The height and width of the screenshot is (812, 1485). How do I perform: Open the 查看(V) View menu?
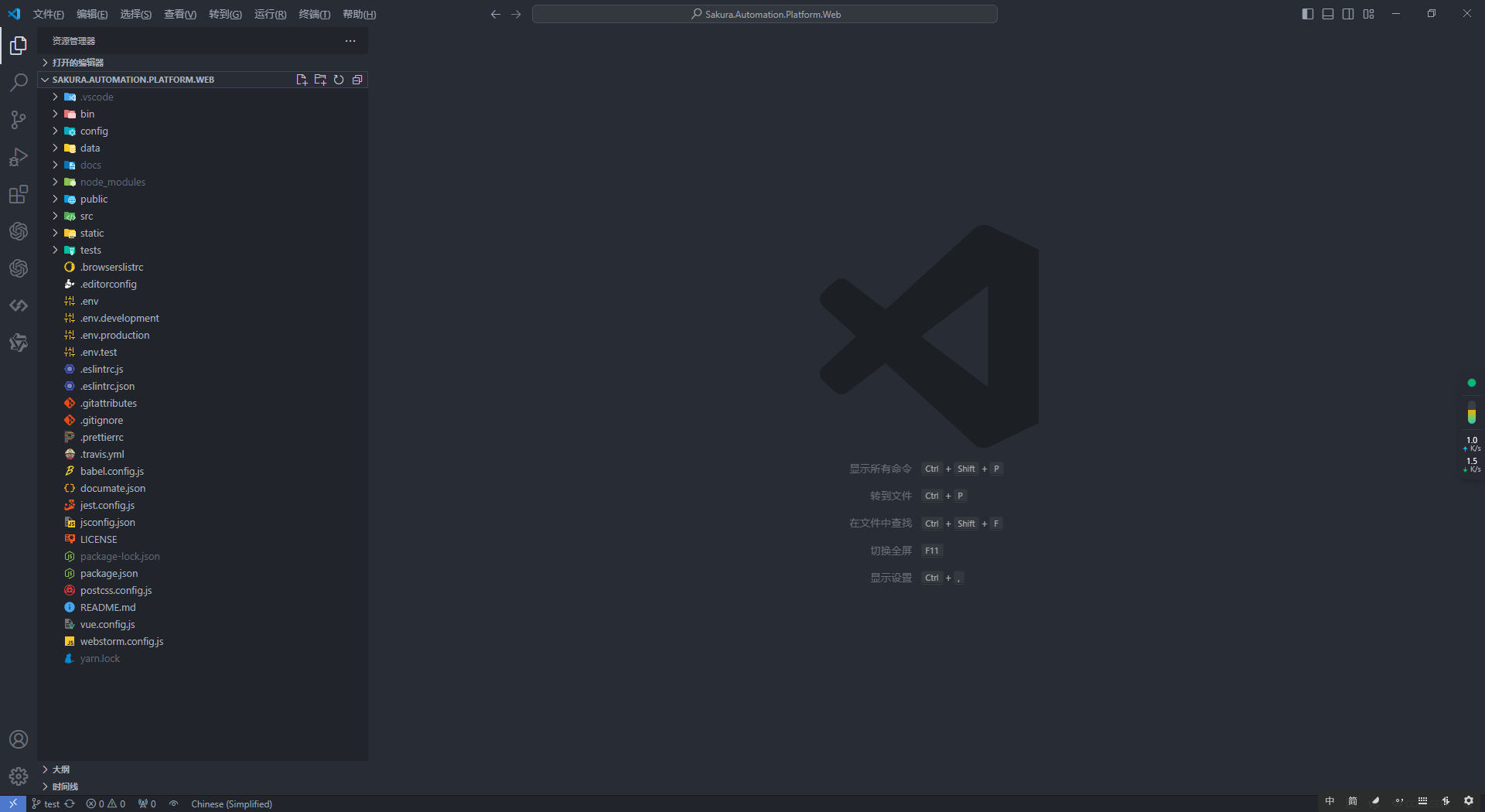(180, 14)
